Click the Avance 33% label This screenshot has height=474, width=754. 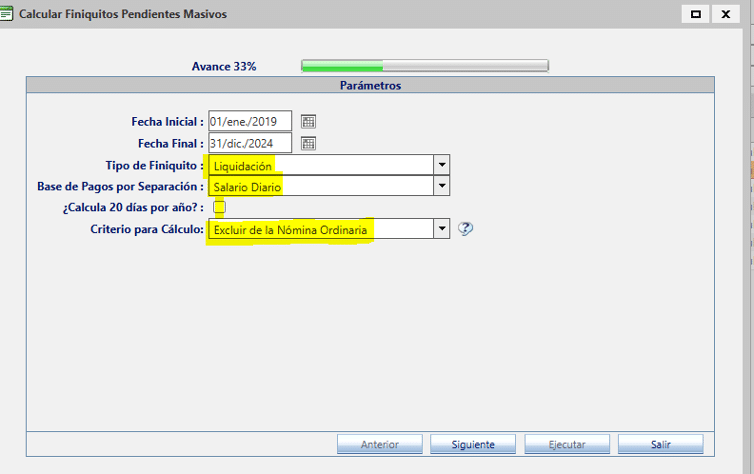[224, 66]
